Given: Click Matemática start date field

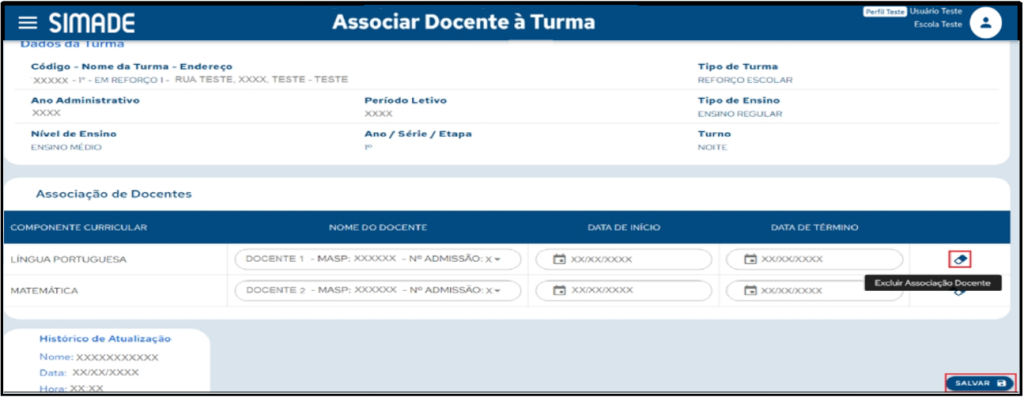Looking at the screenshot, I should (623, 290).
